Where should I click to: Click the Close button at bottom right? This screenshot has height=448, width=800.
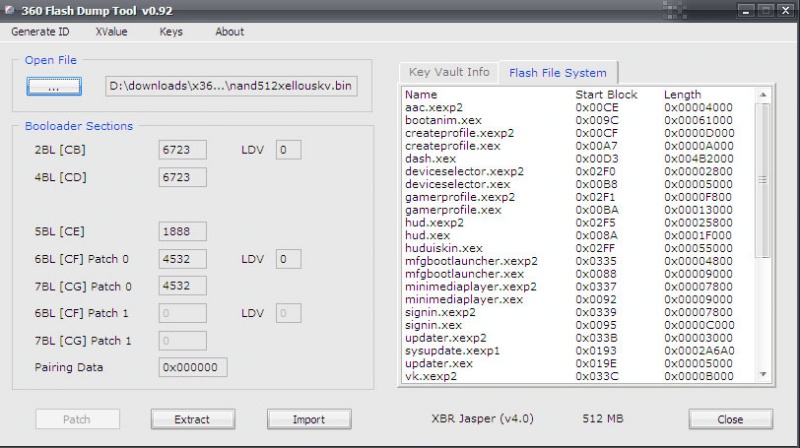click(x=730, y=419)
